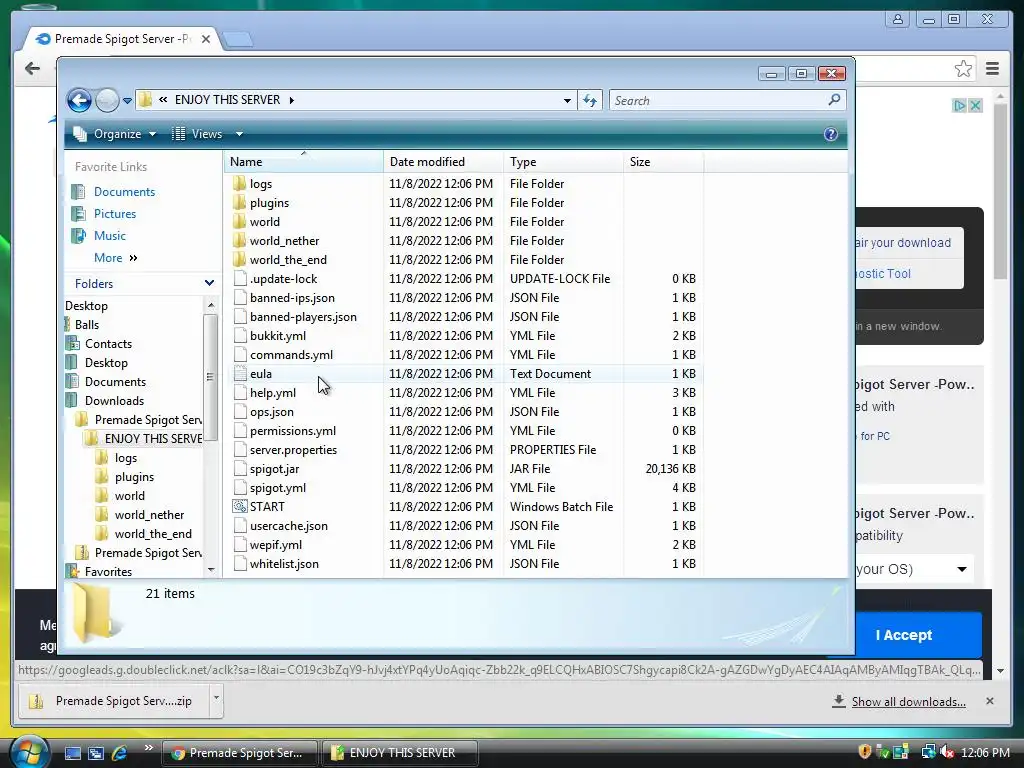The height and width of the screenshot is (768, 1024).
Task: Sort files by Type column
Action: (563, 162)
